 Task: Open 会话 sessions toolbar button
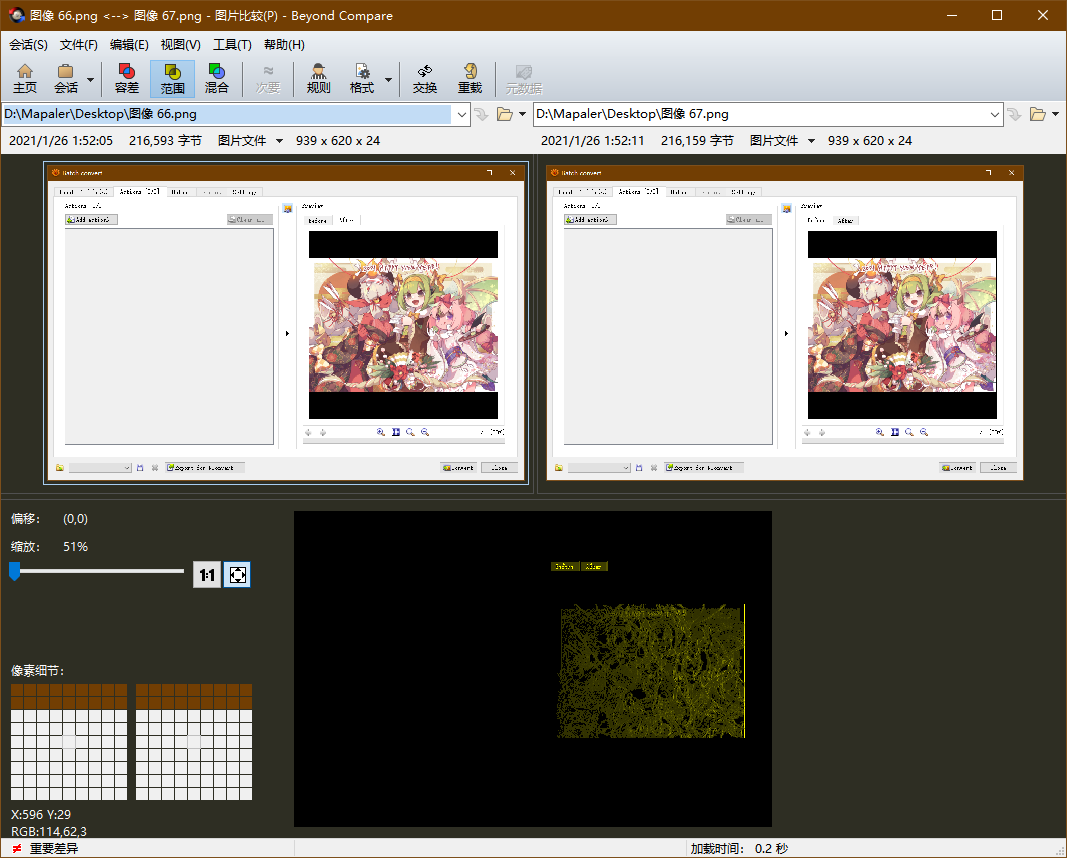tap(66, 78)
